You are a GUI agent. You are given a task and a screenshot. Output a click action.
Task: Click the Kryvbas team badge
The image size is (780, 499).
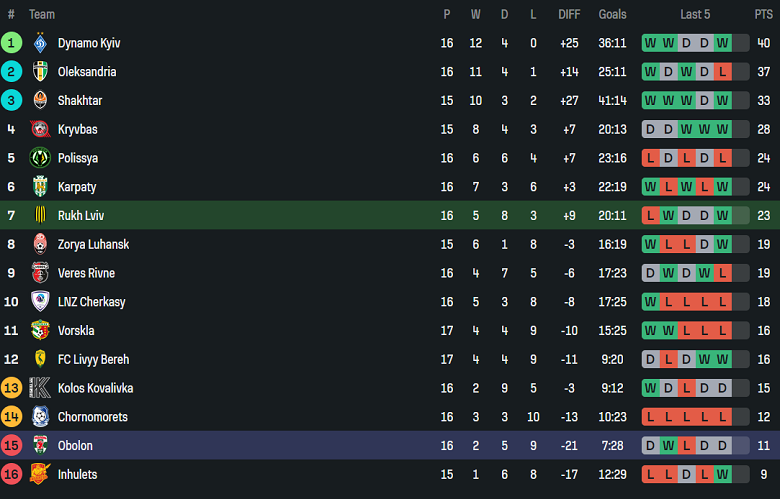[40, 130]
